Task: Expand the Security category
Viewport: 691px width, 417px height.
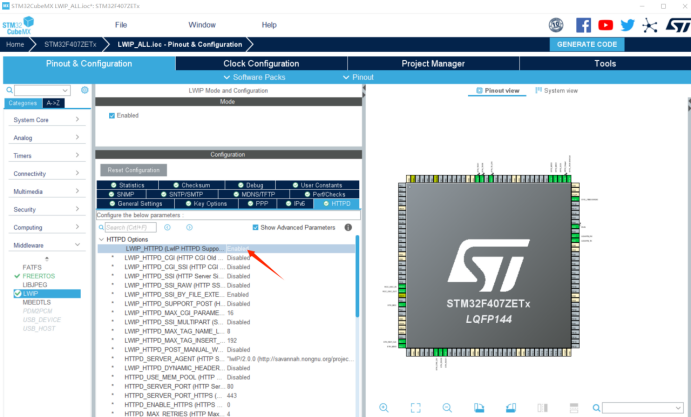Action: tap(46, 209)
